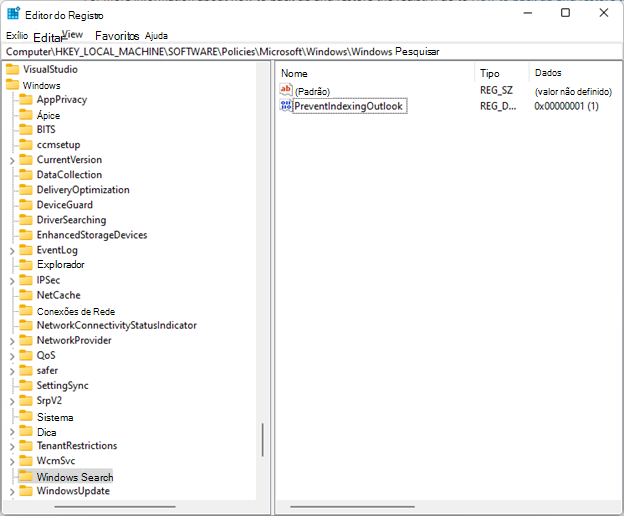Click the DriverSearching folder icon
This screenshot has height=516, width=624.
click(x=26, y=220)
